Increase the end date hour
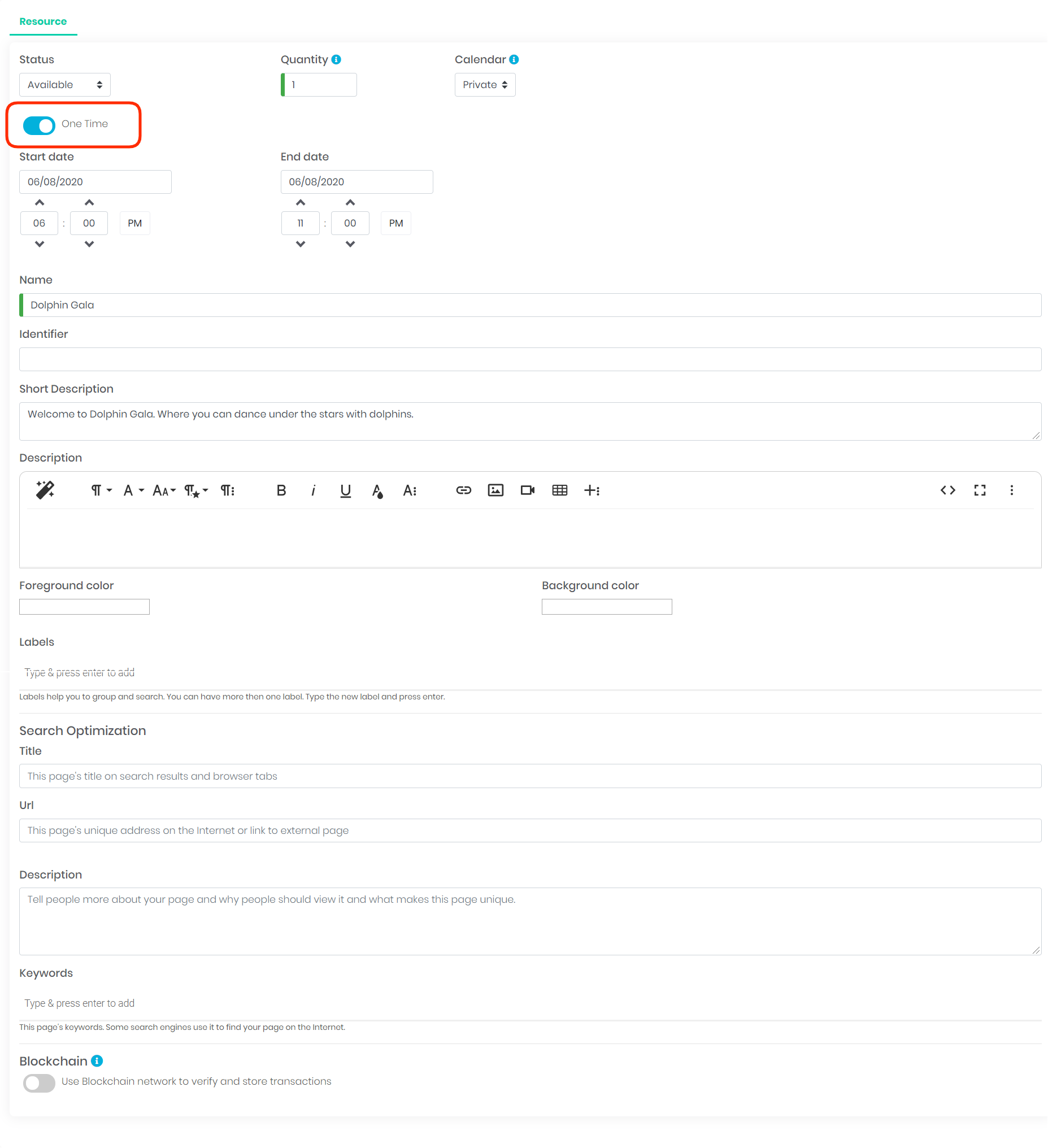The height and width of the screenshot is (1148, 1048). (301, 203)
